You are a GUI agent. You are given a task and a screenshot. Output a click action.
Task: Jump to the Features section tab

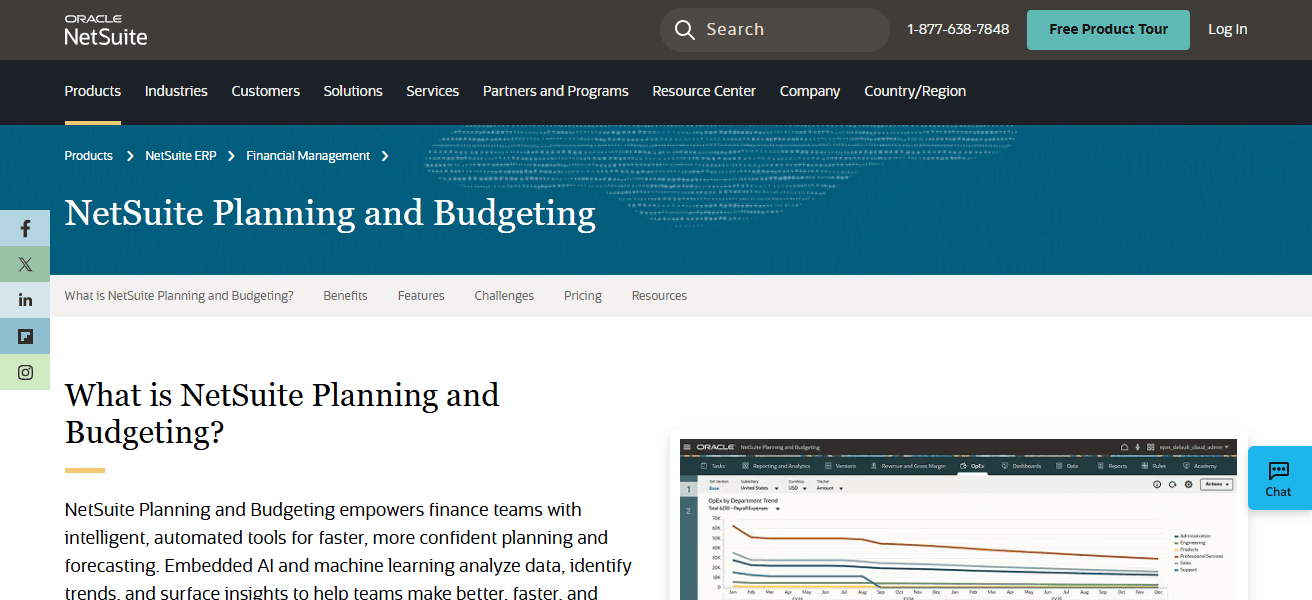(421, 296)
